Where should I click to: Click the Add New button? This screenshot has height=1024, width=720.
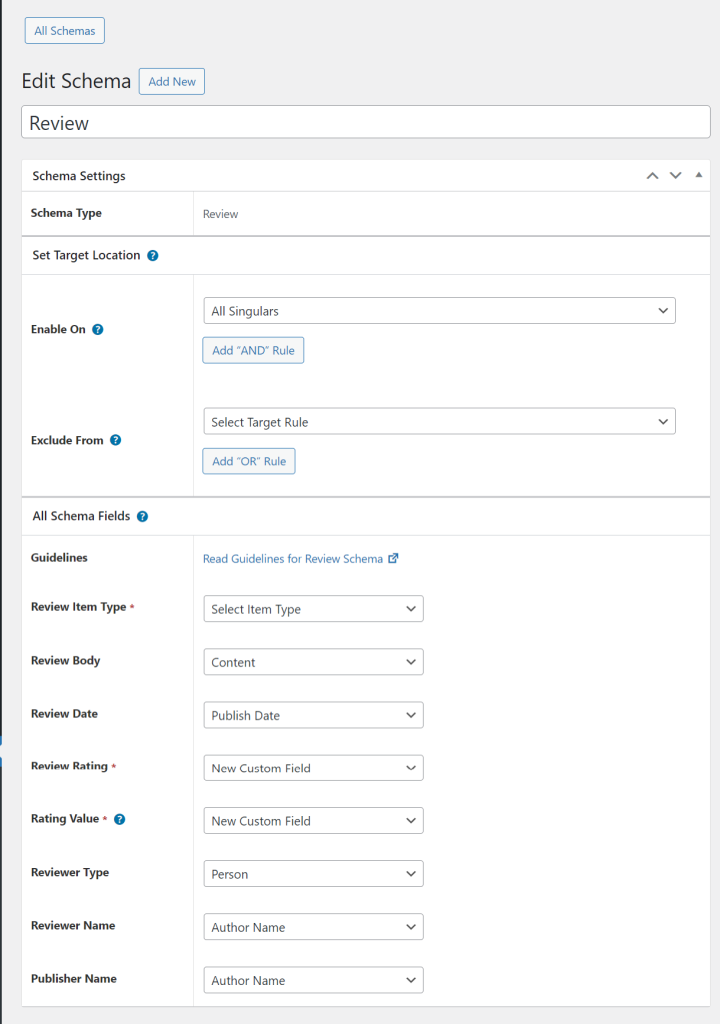pos(172,82)
